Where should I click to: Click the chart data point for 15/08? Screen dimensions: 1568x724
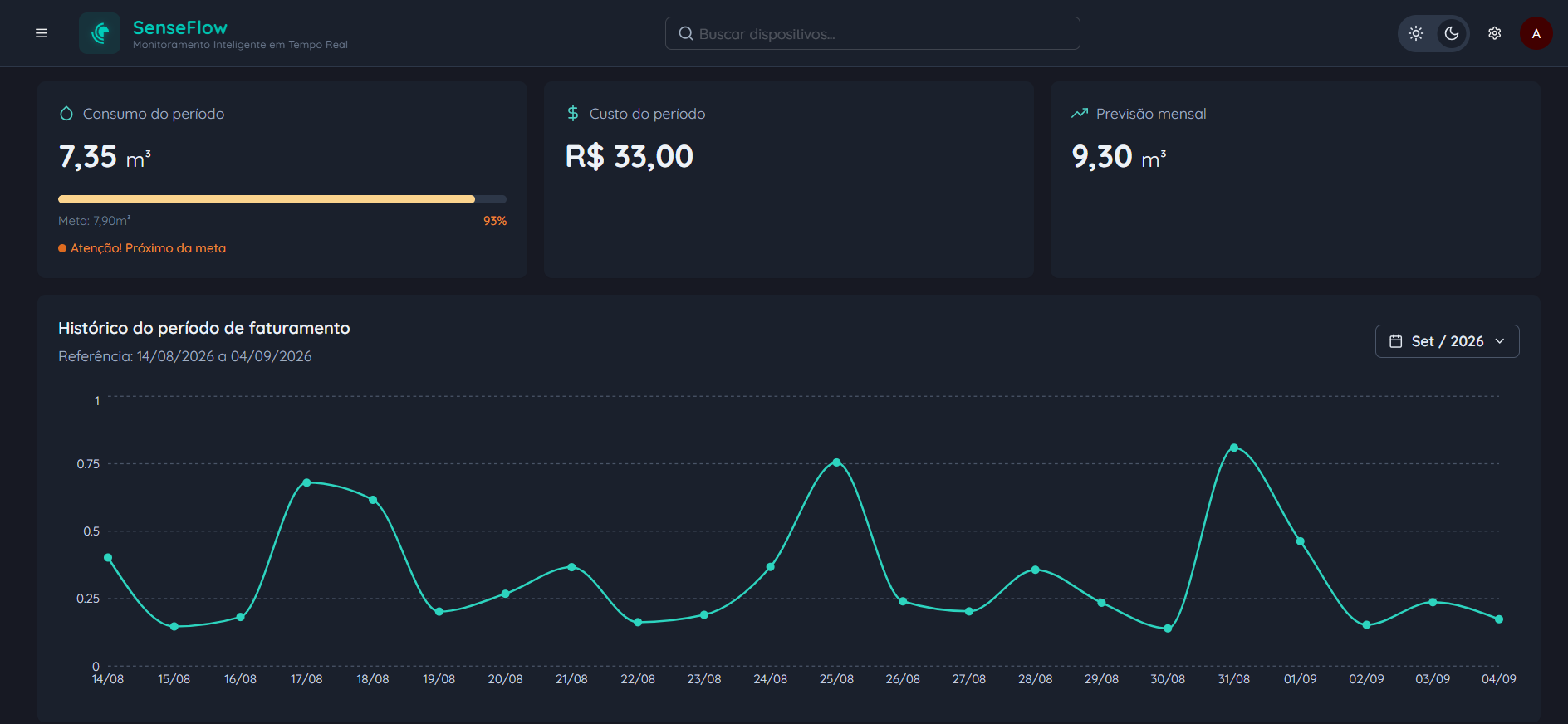pos(174,627)
